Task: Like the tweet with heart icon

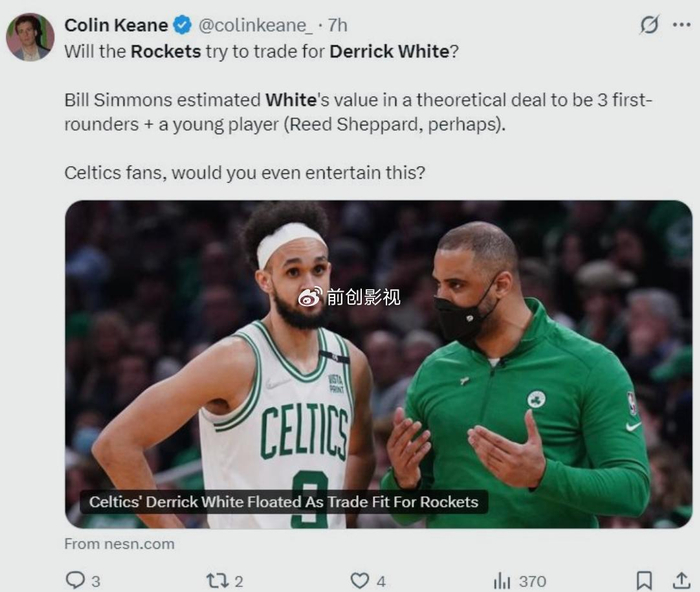Action: coord(359,581)
